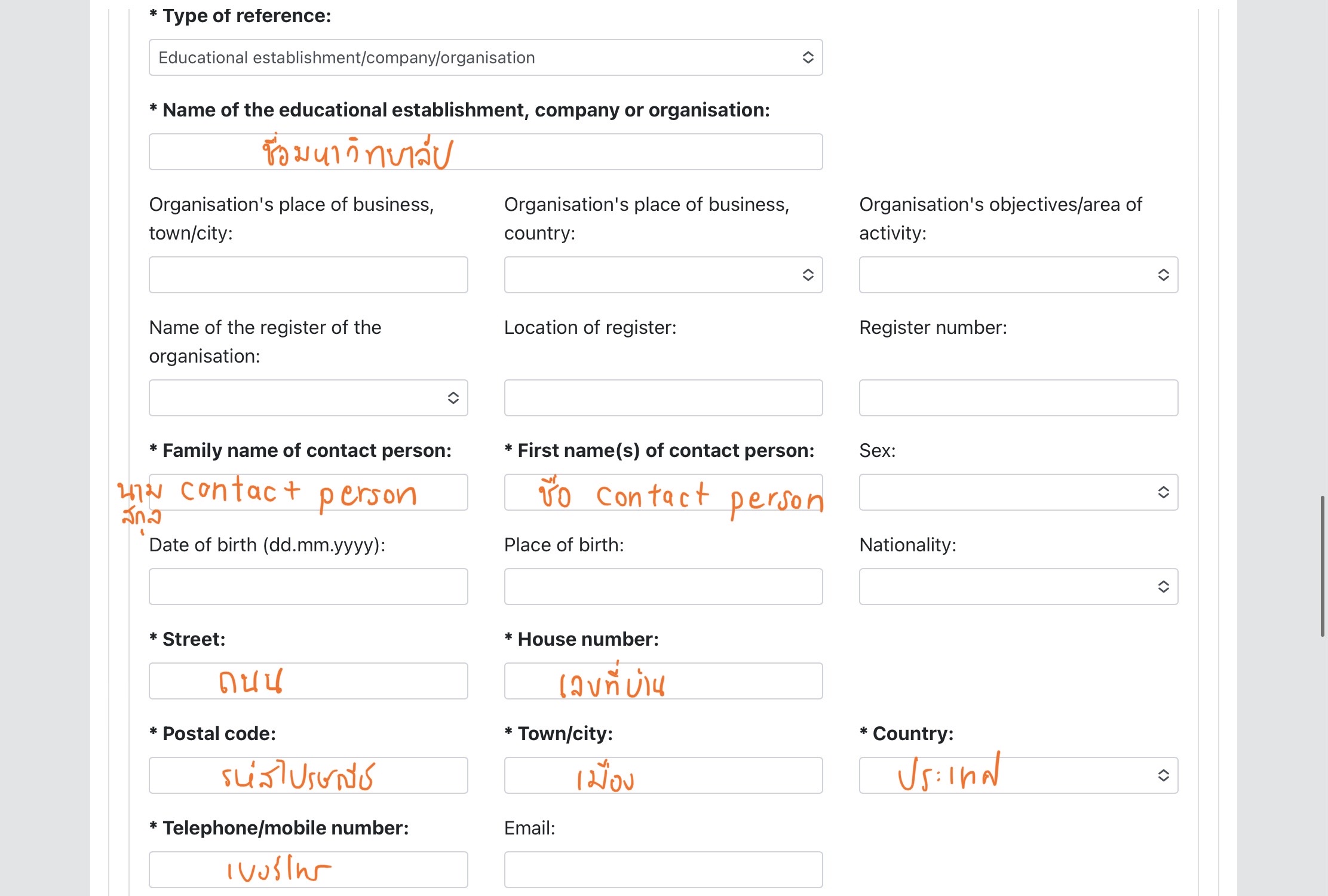Viewport: 1328px width, 896px height.
Task: Open the Sex dropdown
Action: point(1018,492)
